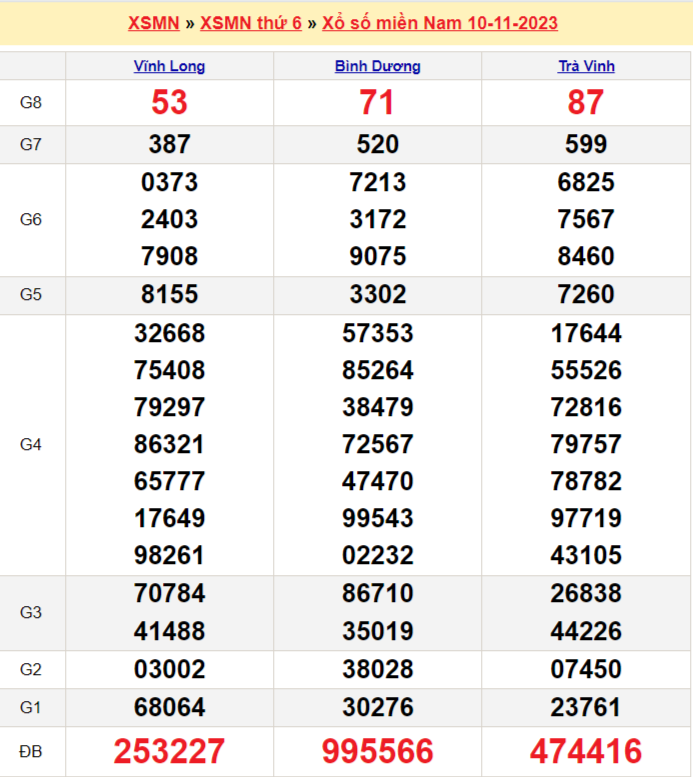Viewport: 693px width, 777px height.
Task: Select the G2 number 38028
Action: click(x=377, y=669)
